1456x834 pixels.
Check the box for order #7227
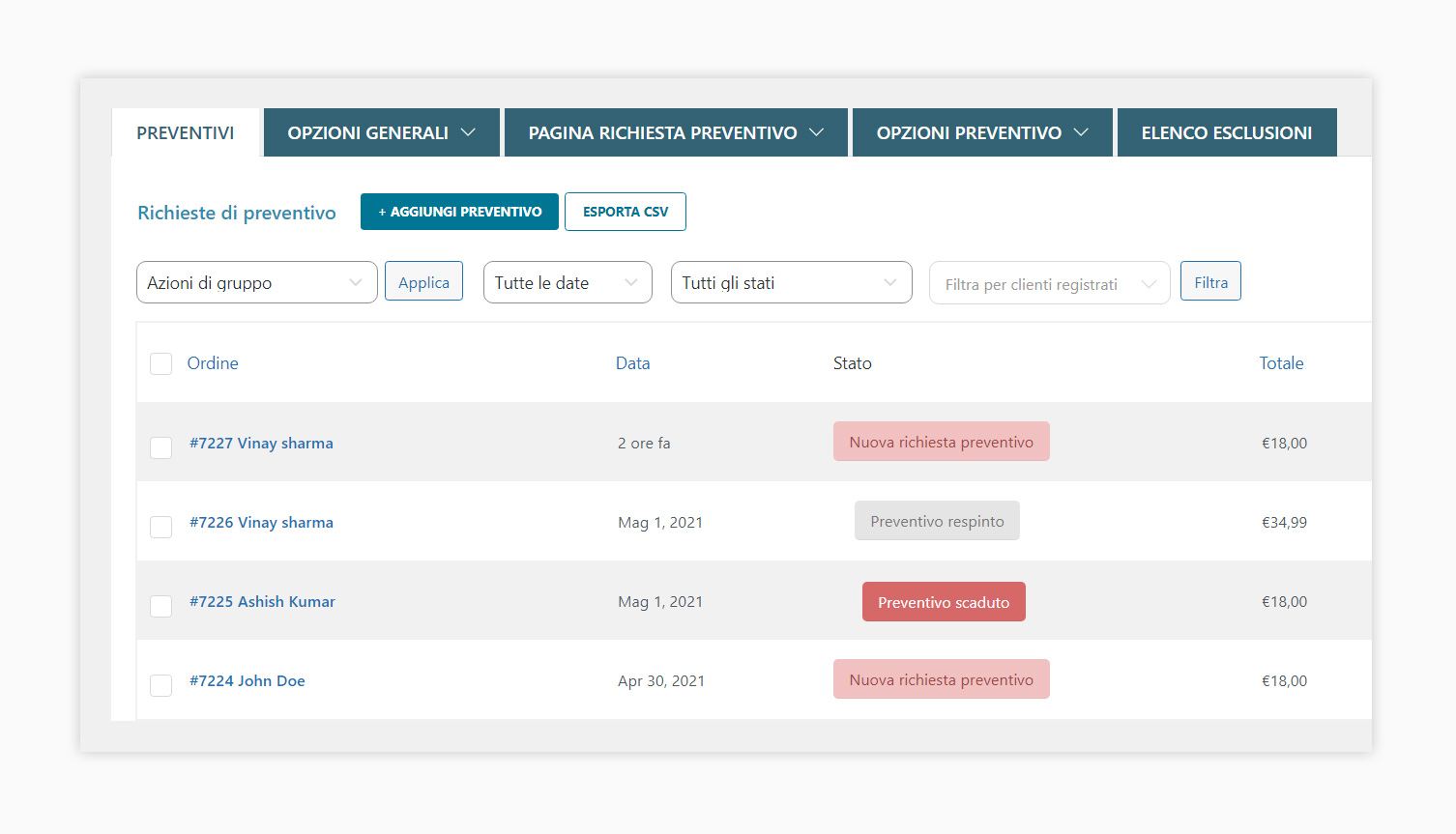point(161,447)
